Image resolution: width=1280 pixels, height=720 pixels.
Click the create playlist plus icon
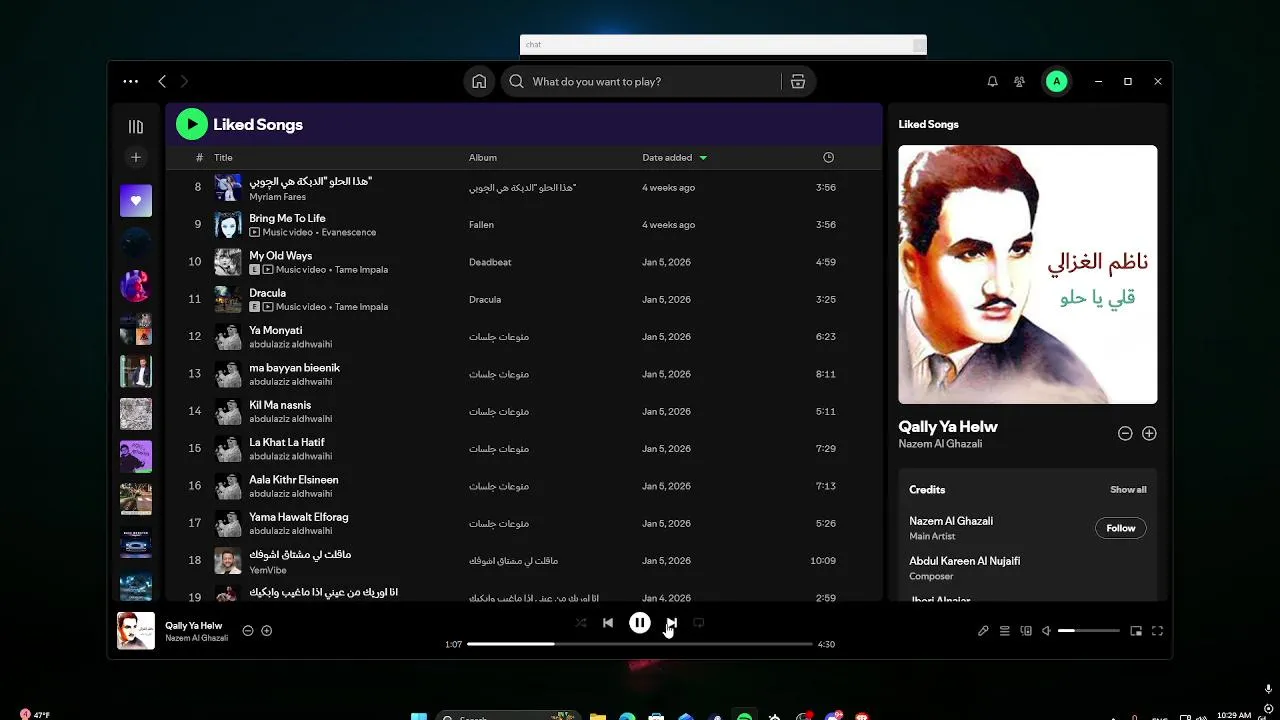pos(136,157)
